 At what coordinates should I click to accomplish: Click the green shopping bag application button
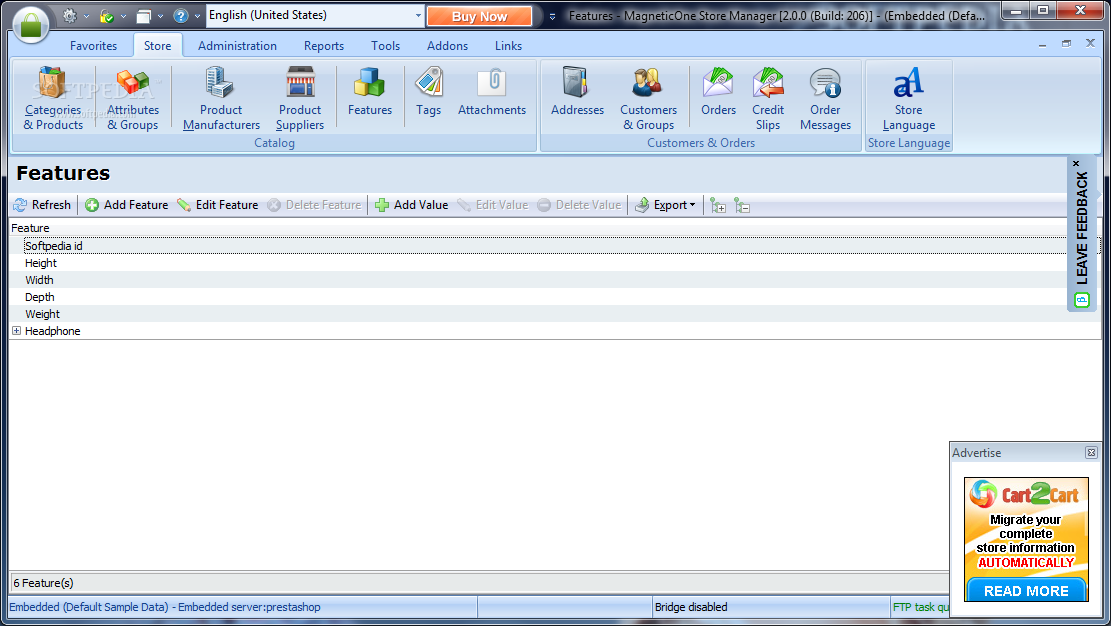30,25
